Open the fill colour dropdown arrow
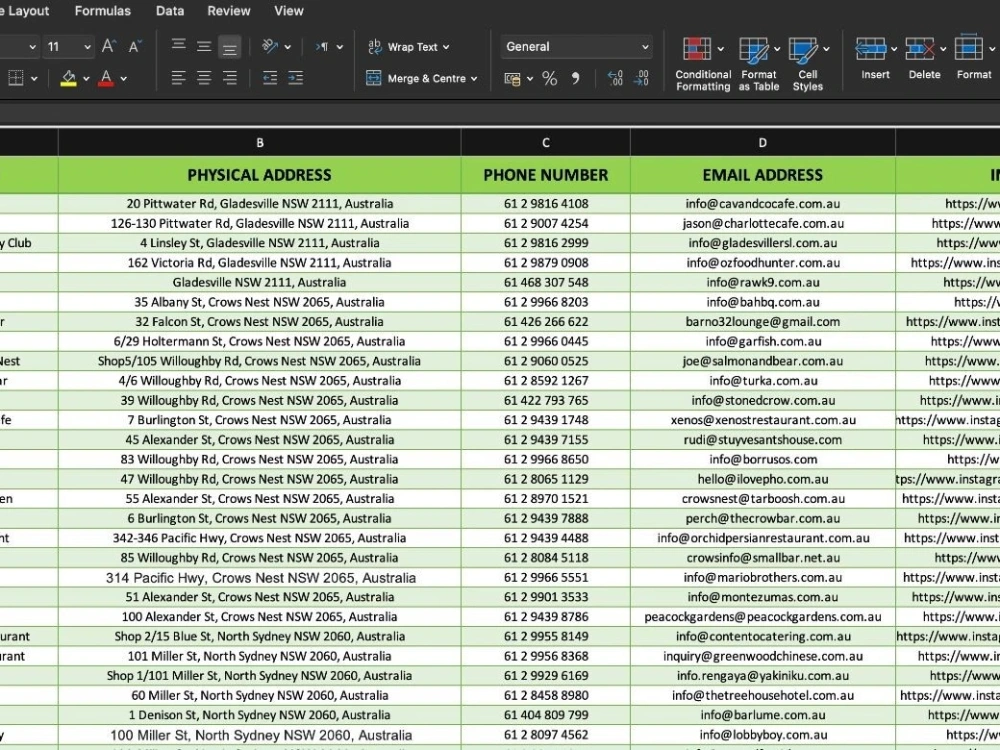This screenshot has width=1000, height=750. pyautogui.click(x=86, y=79)
